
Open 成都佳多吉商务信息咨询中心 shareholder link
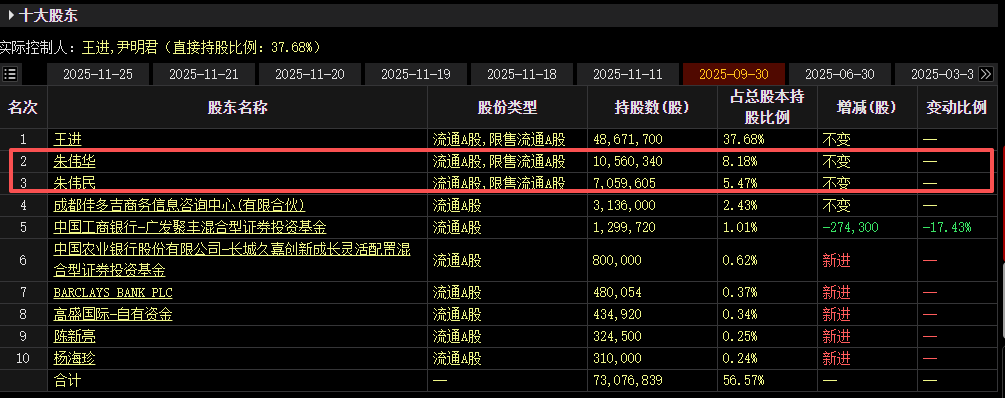[179, 205]
